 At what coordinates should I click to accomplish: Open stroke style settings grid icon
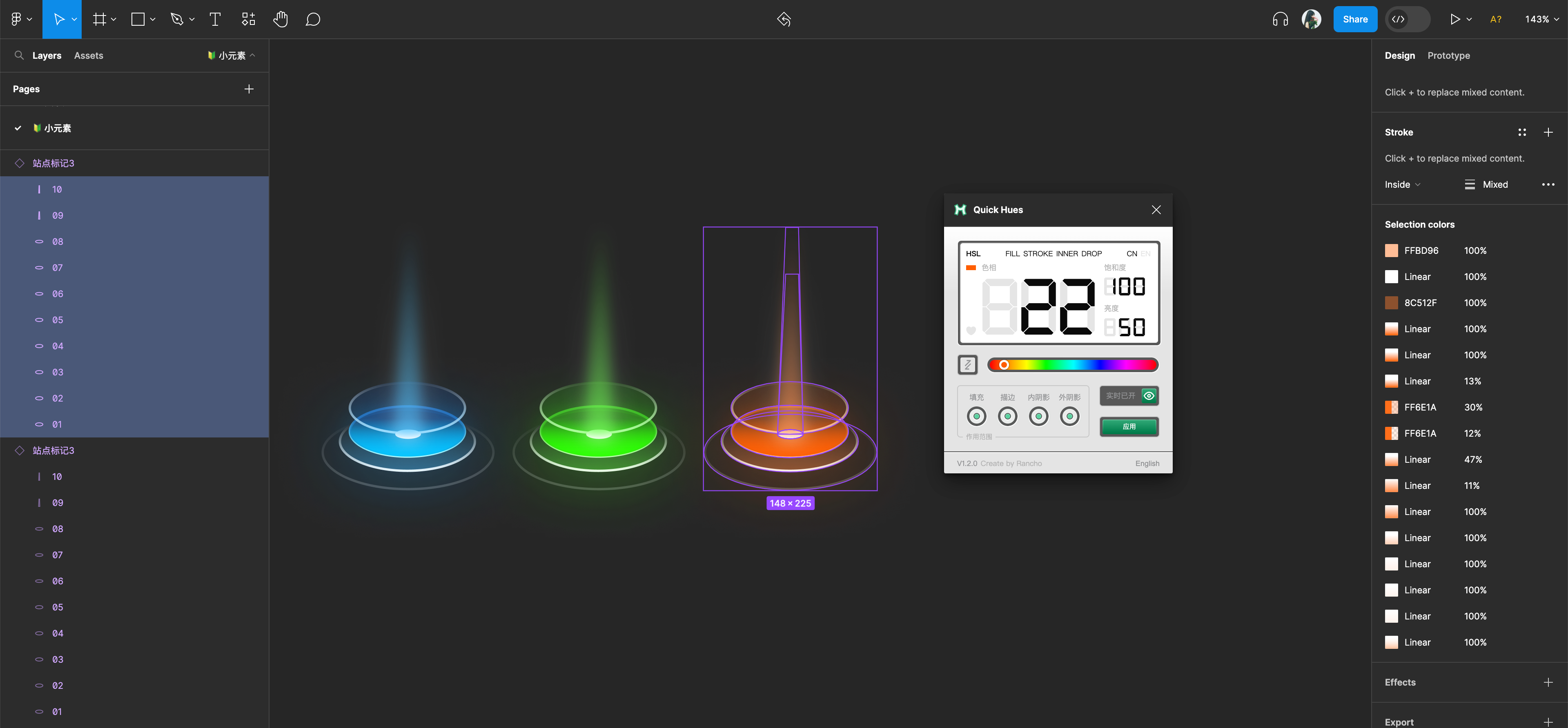(1522, 133)
